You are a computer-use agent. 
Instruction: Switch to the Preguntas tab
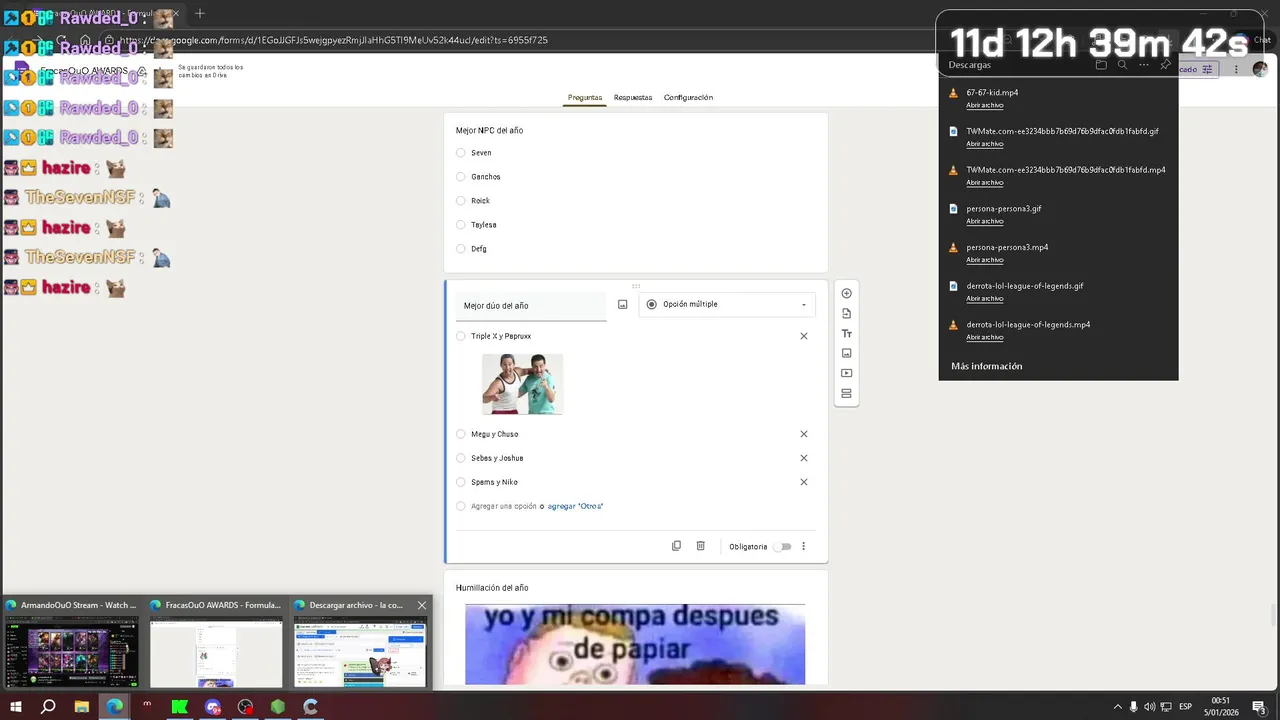pyautogui.click(x=585, y=97)
